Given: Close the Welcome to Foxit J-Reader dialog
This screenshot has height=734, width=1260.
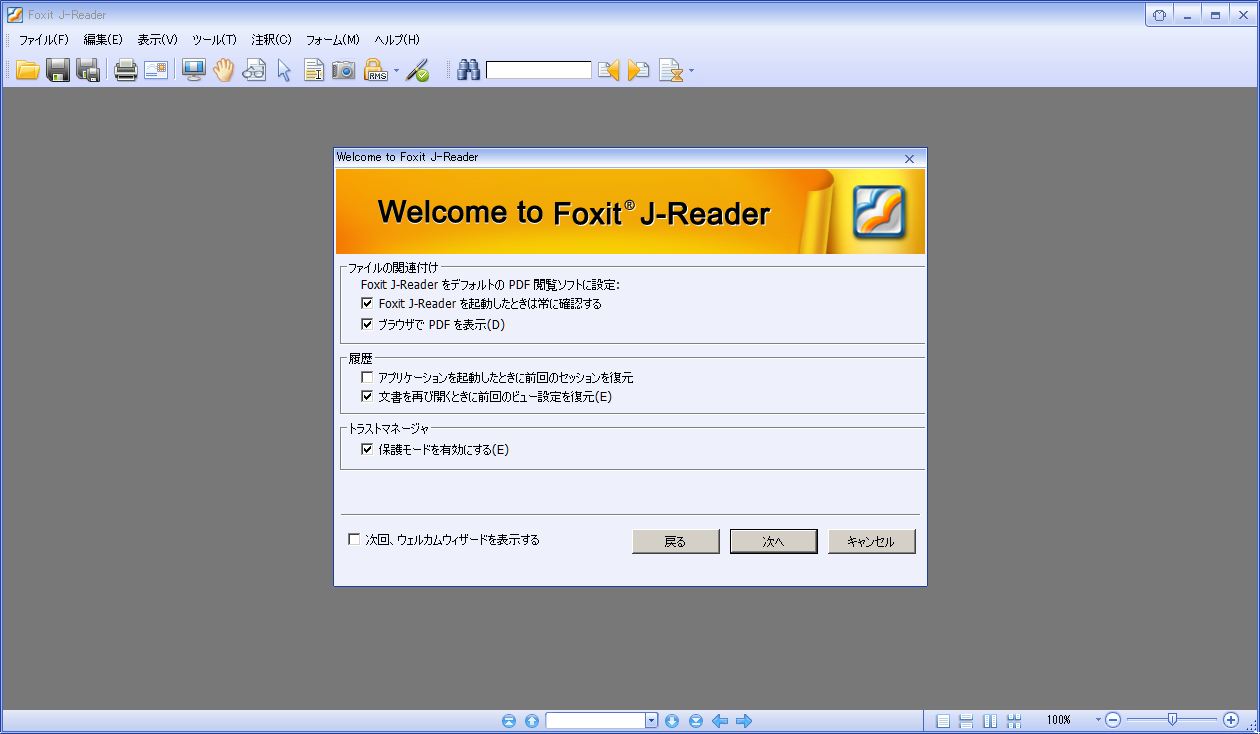Looking at the screenshot, I should pyautogui.click(x=909, y=158).
